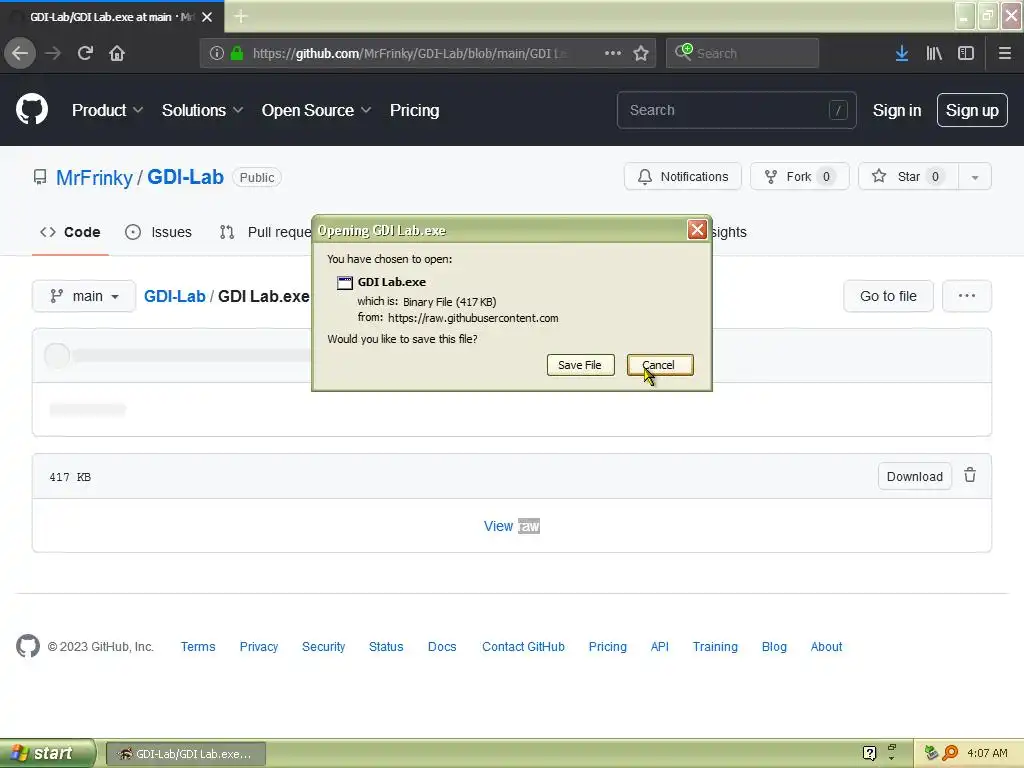
Task: Click the GitHub footer logo
Action: point(27,646)
